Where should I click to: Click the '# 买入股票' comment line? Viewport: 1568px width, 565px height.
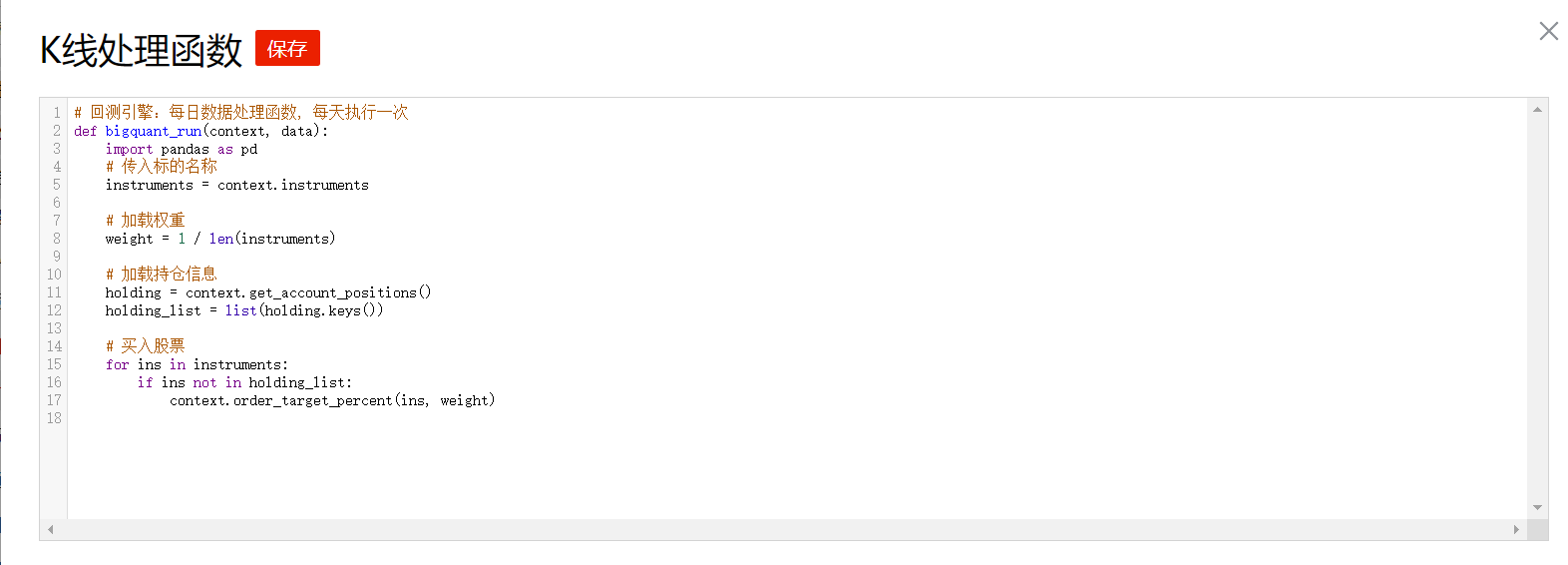[146, 346]
